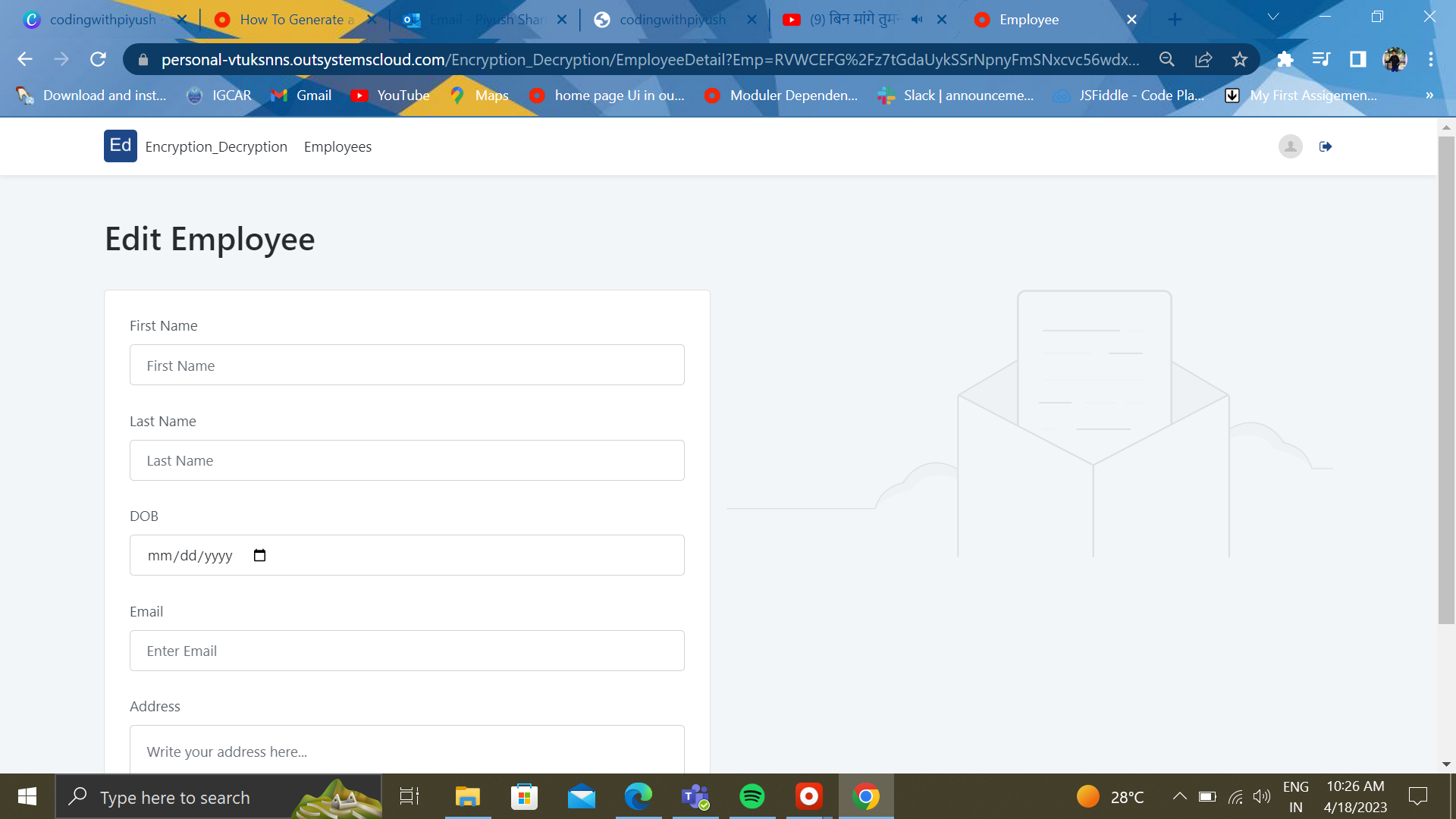This screenshot has width=1456, height=819.
Task: Click the Encryption_Decryption app title link
Action: (216, 147)
